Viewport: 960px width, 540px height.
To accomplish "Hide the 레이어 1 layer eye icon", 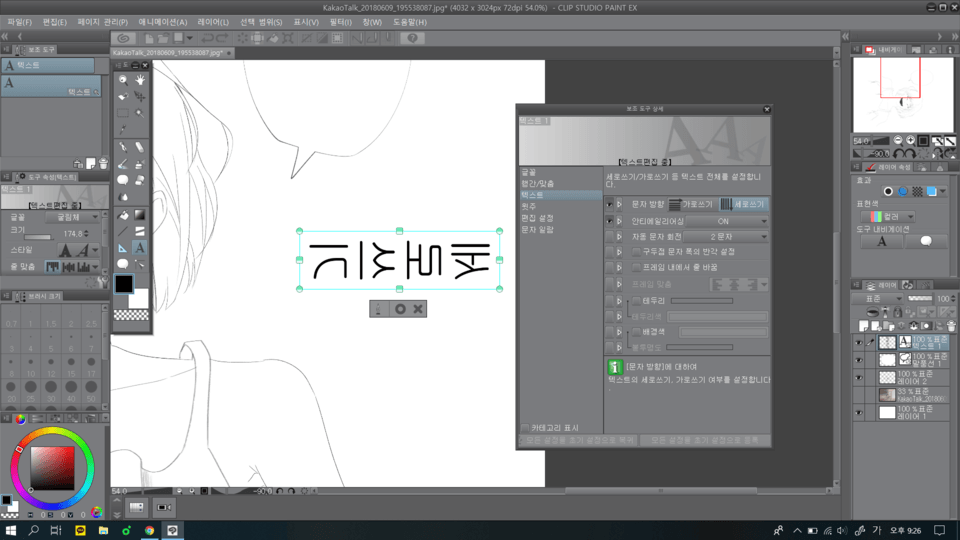I will click(x=858, y=413).
